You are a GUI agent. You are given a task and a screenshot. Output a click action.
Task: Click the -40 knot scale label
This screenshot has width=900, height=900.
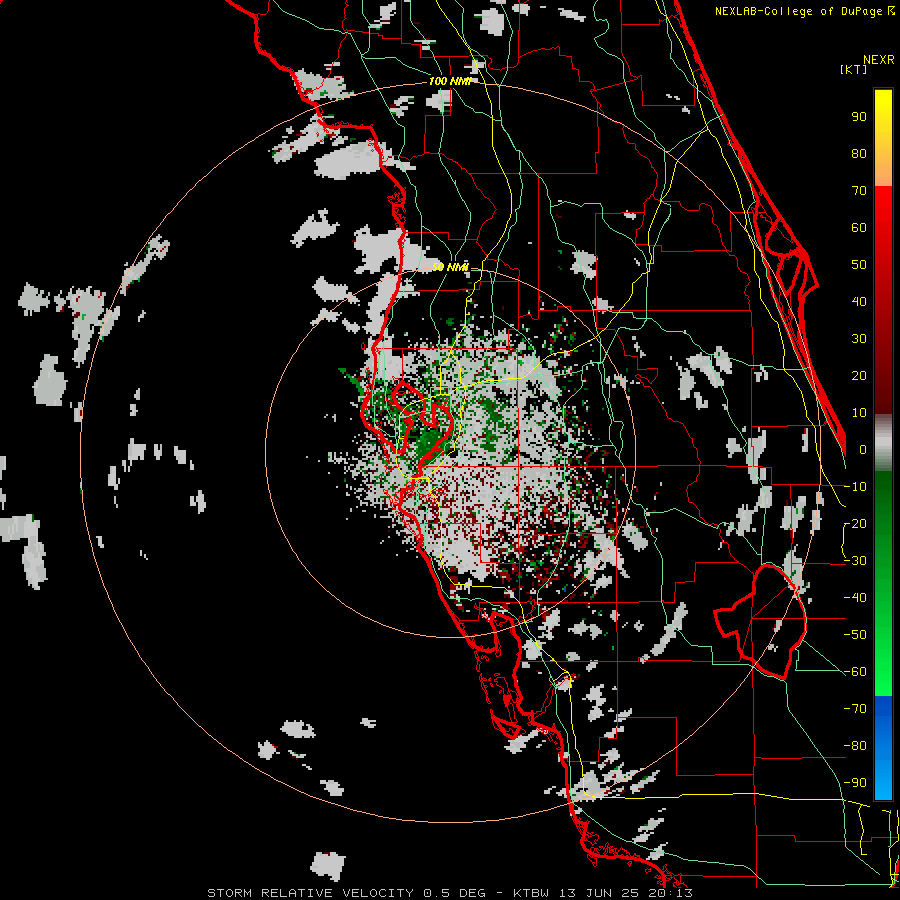[855, 598]
